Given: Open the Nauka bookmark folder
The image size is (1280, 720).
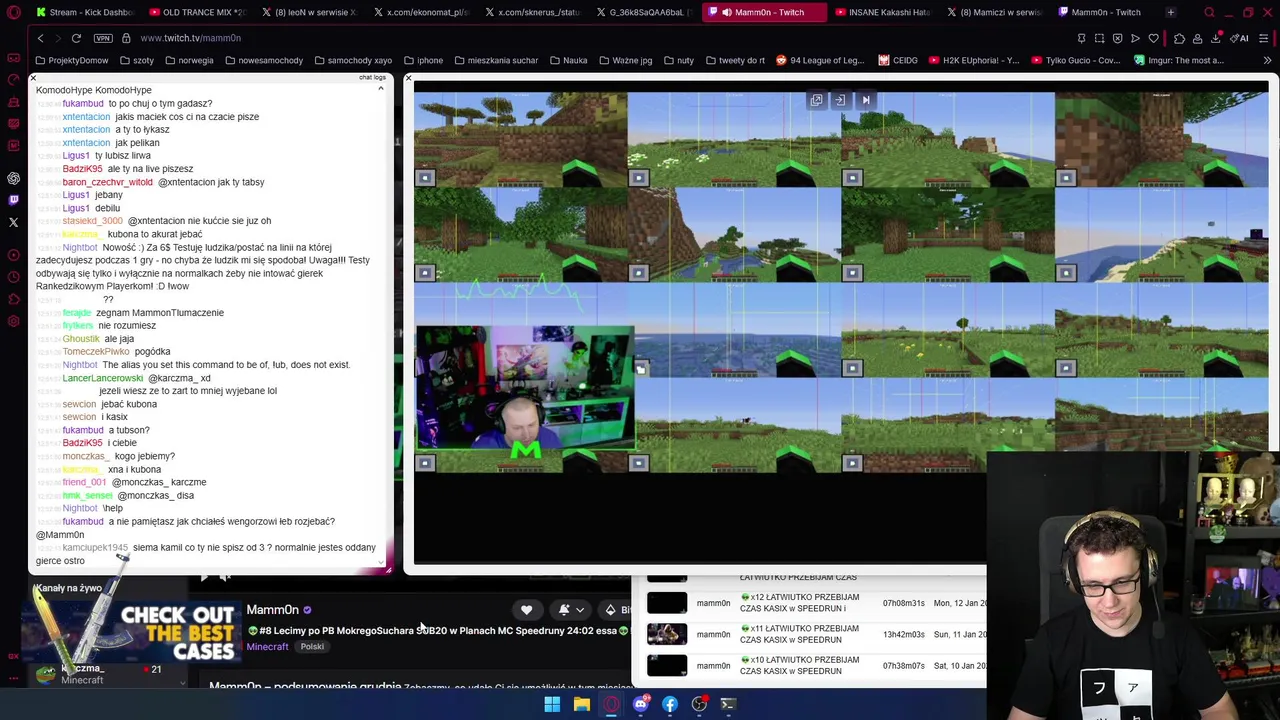Looking at the screenshot, I should [x=567, y=60].
